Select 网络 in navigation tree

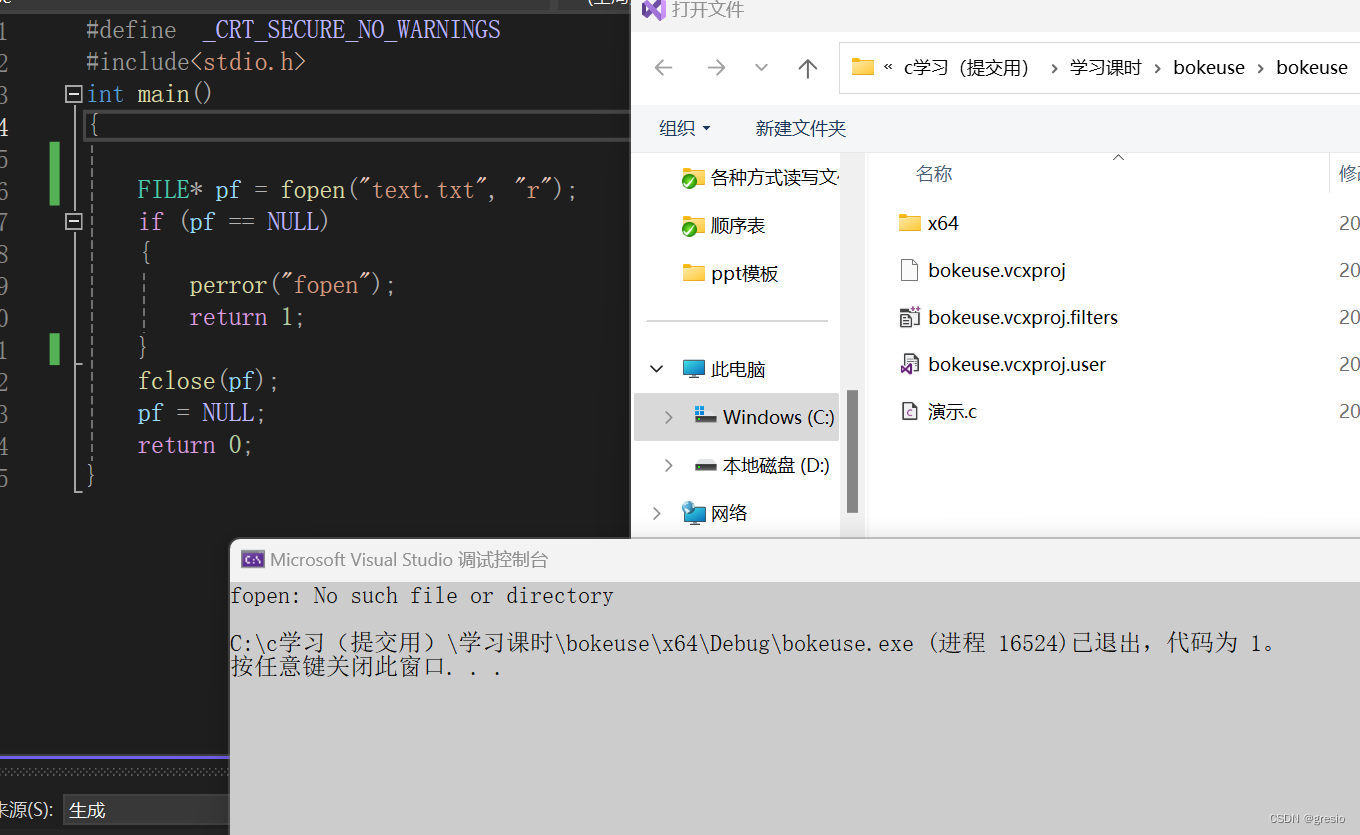(x=729, y=513)
